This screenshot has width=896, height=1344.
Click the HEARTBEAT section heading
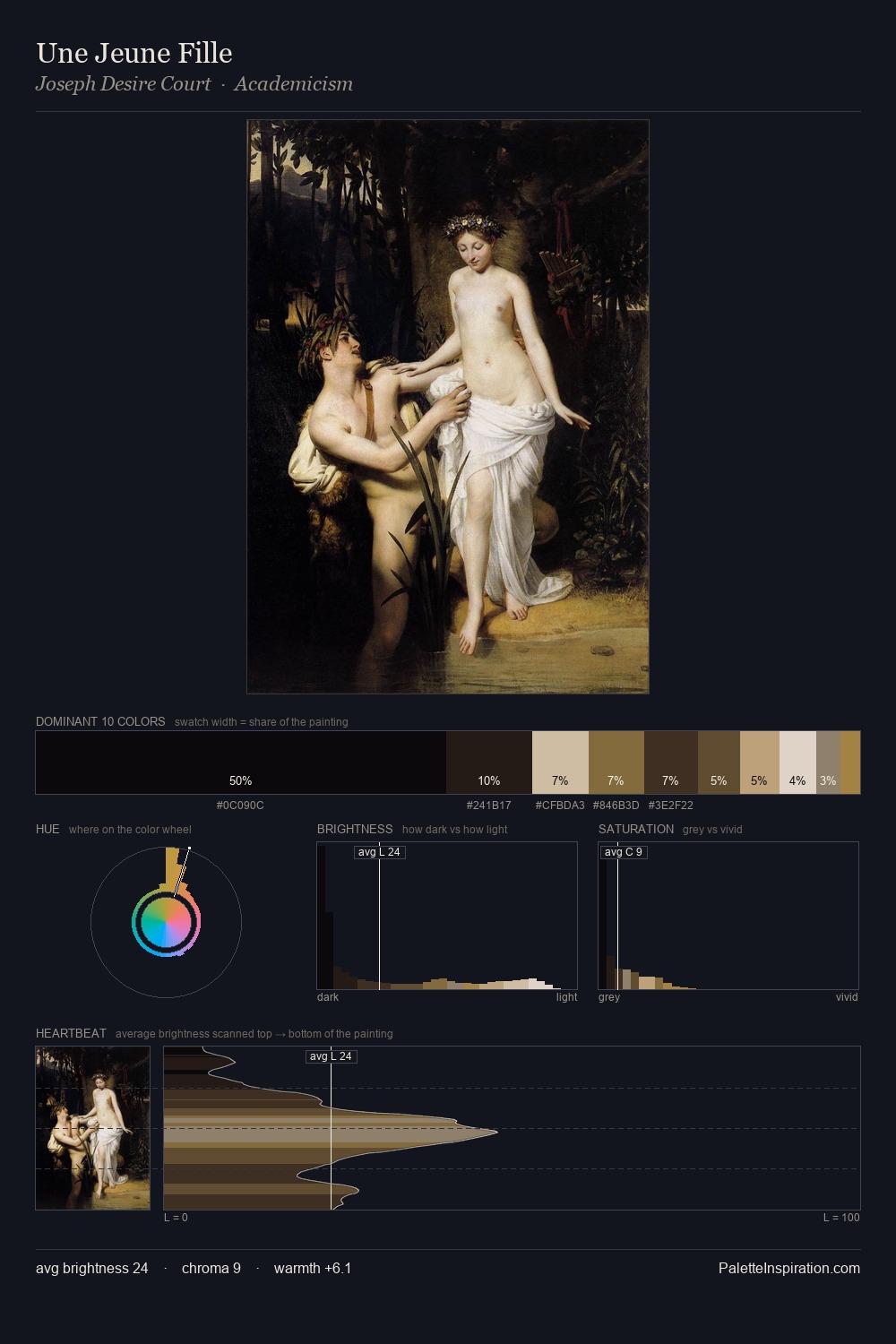(71, 1033)
